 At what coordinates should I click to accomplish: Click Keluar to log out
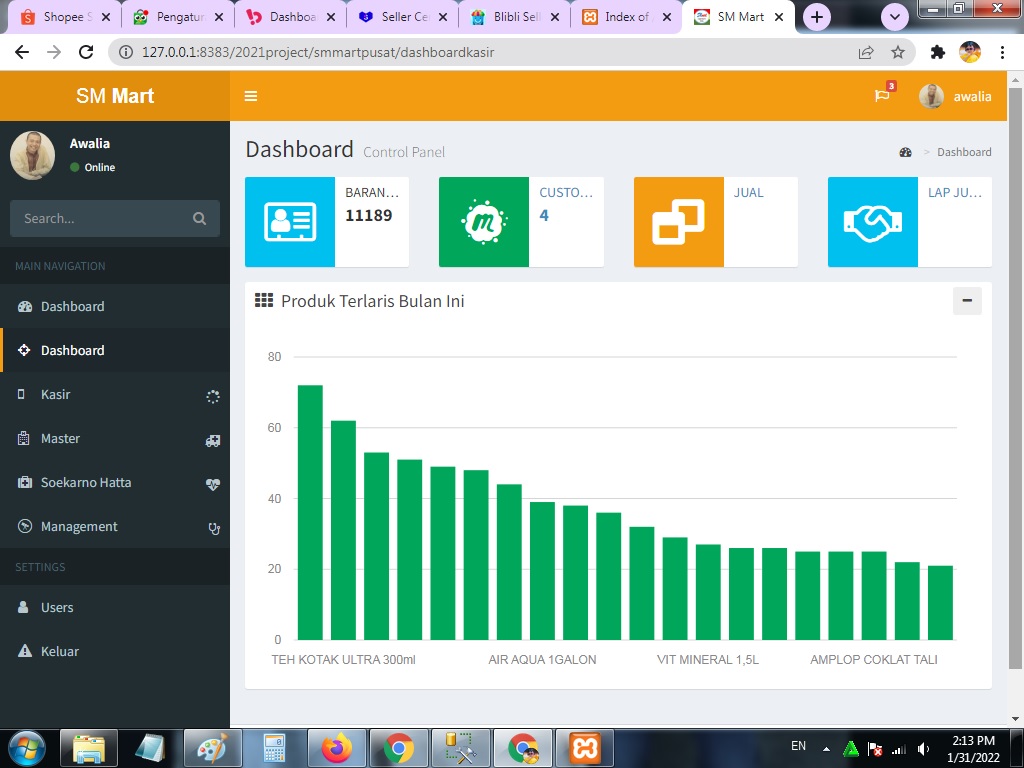(60, 651)
